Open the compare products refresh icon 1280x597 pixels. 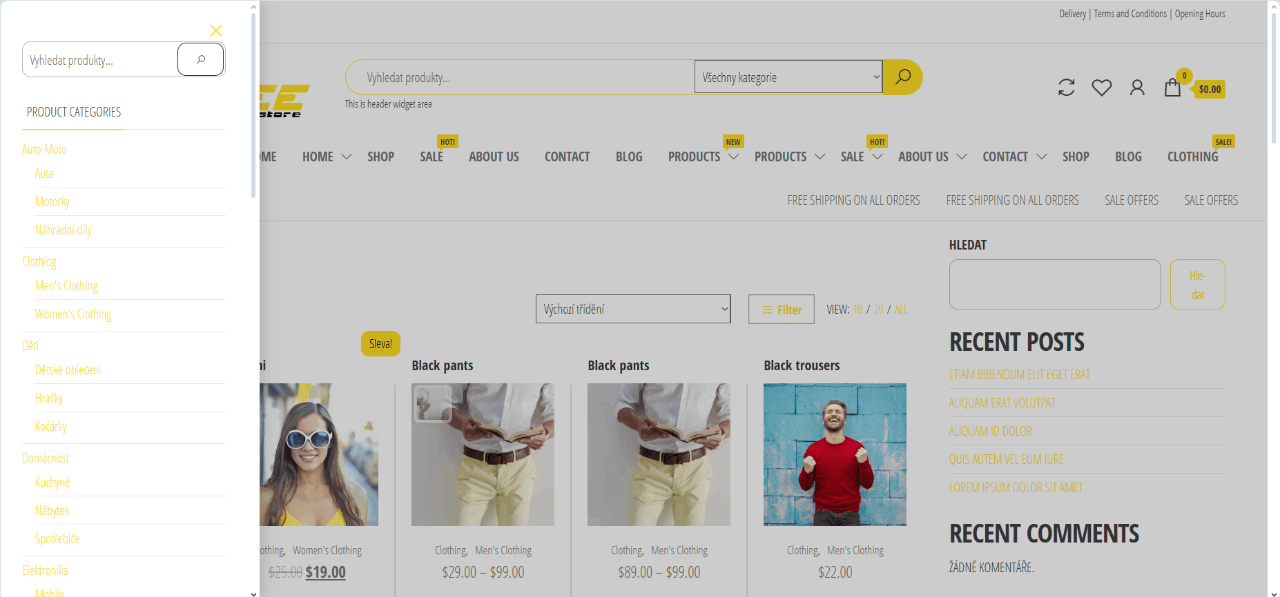coord(1066,88)
